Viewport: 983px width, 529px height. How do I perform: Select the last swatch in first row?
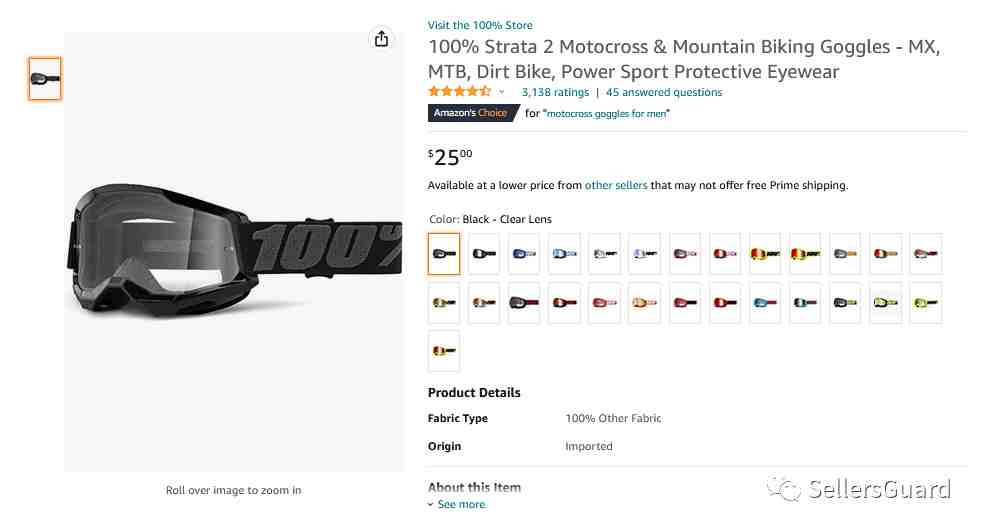[925, 254]
